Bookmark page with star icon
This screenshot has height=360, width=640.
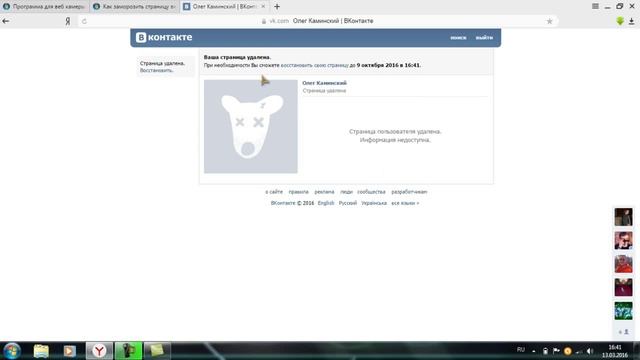pyautogui.click(x=549, y=21)
